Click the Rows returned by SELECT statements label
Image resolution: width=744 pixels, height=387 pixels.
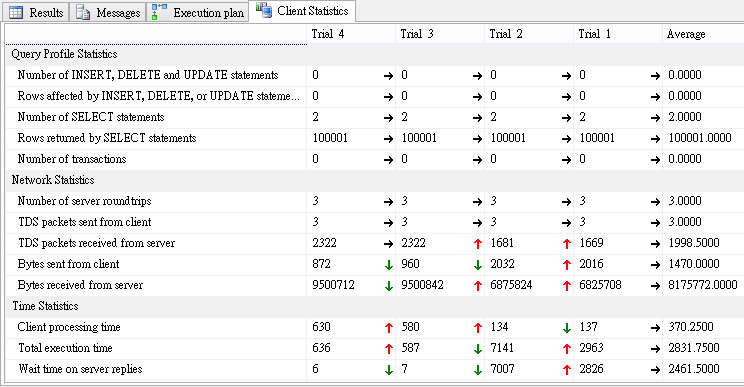click(x=107, y=138)
